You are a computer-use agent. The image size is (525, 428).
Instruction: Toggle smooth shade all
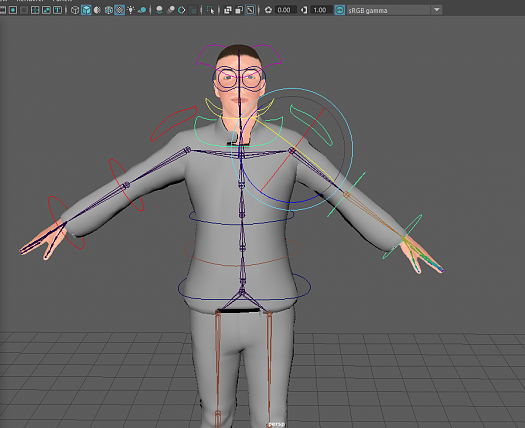(86, 10)
